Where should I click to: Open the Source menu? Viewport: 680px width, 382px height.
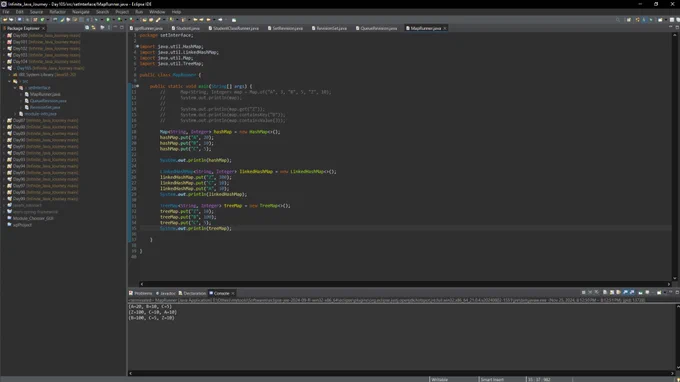coord(36,12)
